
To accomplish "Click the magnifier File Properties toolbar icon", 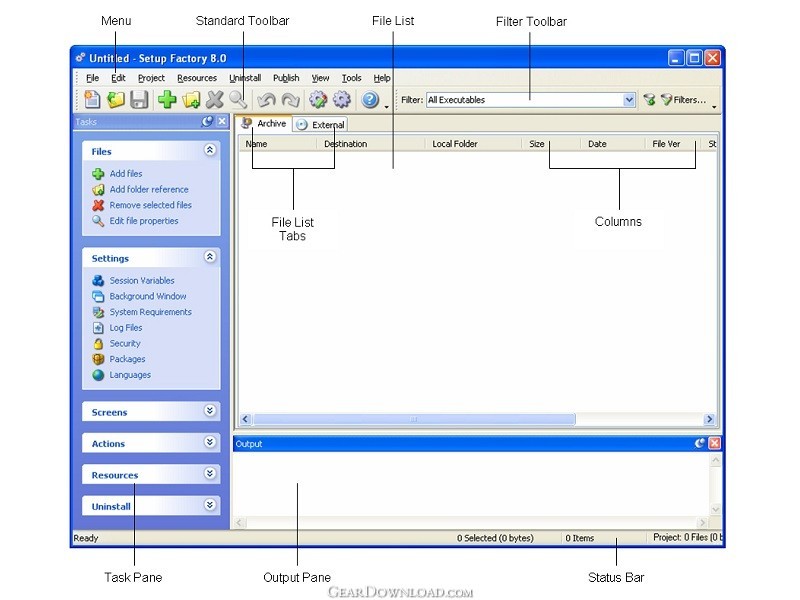I will point(238,99).
